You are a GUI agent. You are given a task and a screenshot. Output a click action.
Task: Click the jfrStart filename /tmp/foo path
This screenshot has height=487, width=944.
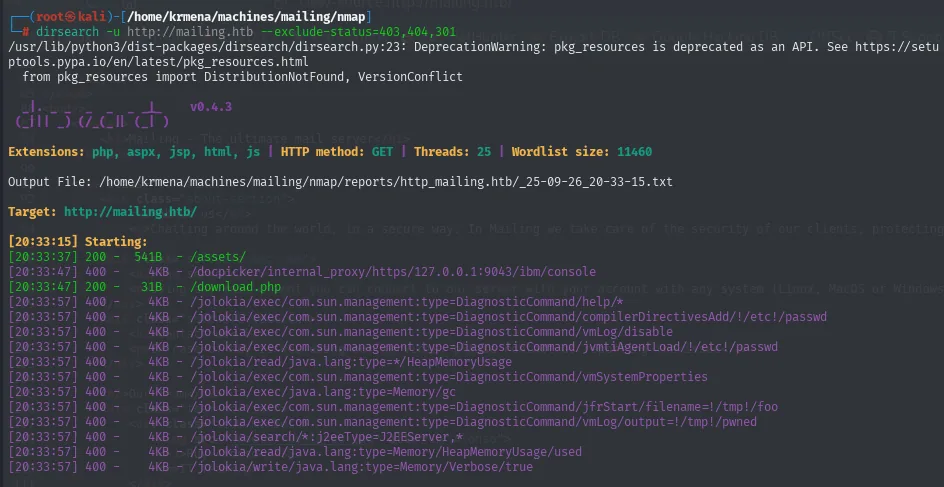click(x=484, y=408)
